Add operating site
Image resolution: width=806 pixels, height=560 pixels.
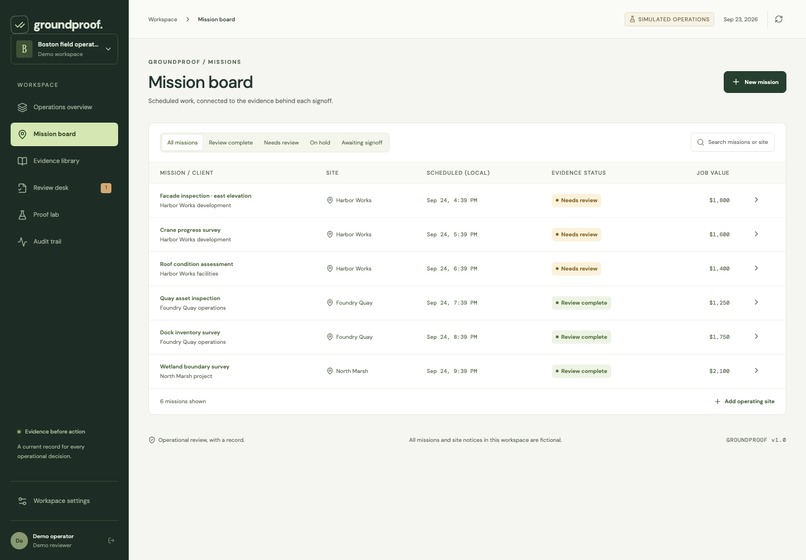pos(744,401)
